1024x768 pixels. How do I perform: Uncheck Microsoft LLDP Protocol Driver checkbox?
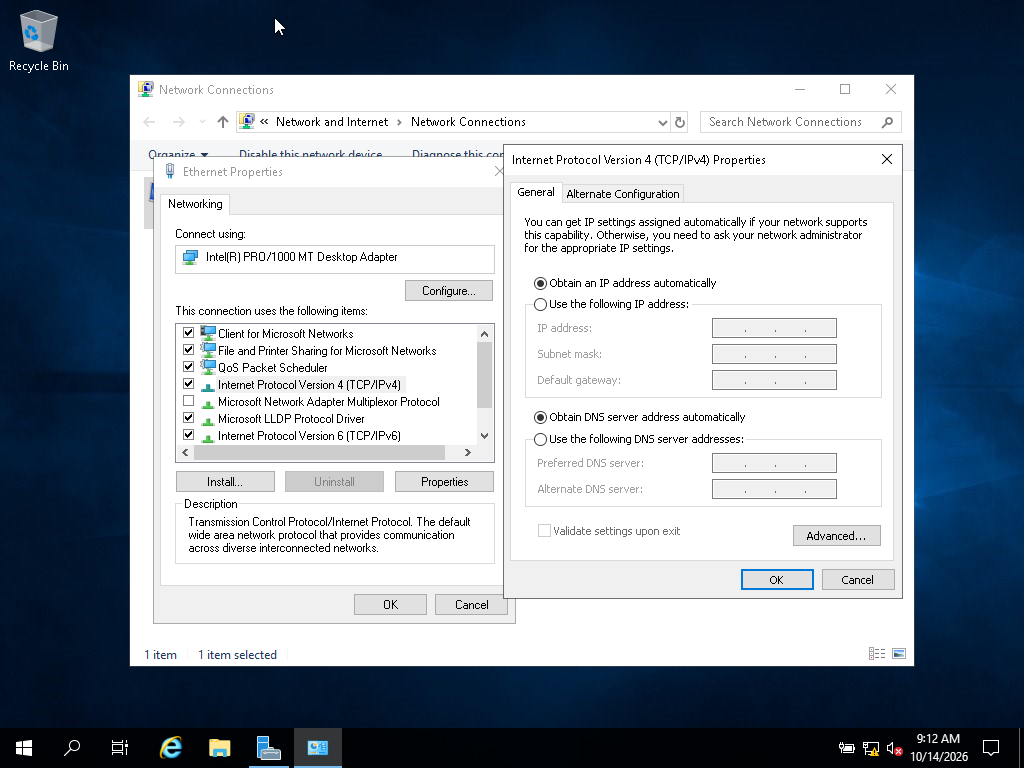[189, 418]
